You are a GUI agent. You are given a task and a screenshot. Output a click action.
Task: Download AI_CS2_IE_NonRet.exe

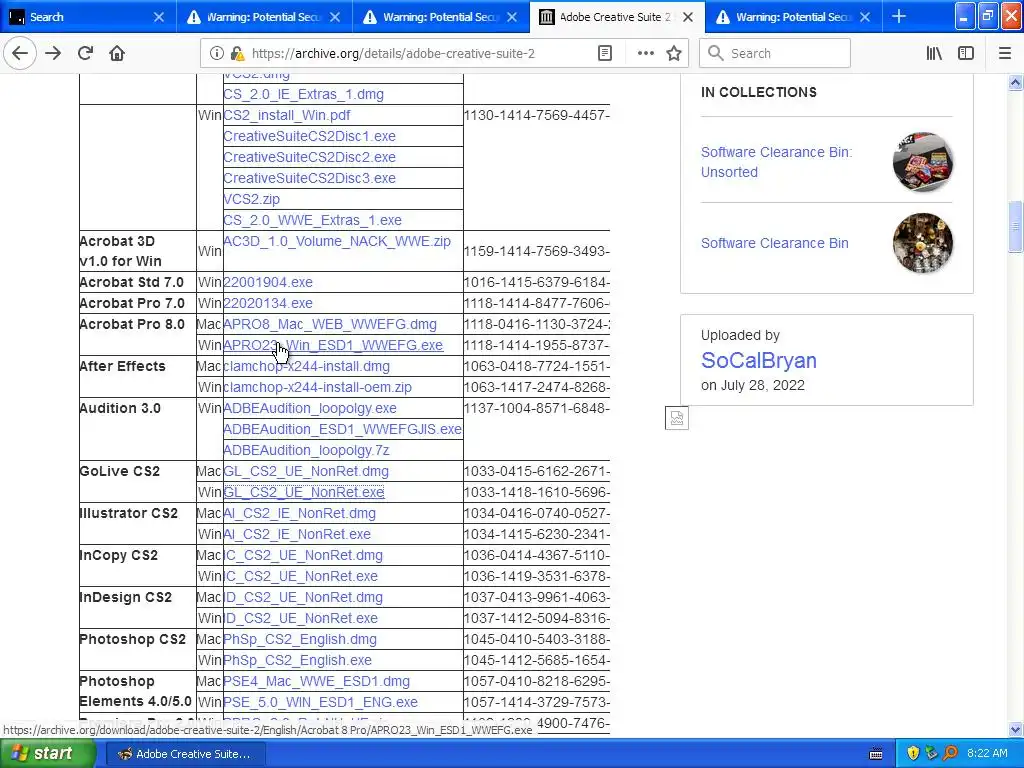[x=297, y=534]
